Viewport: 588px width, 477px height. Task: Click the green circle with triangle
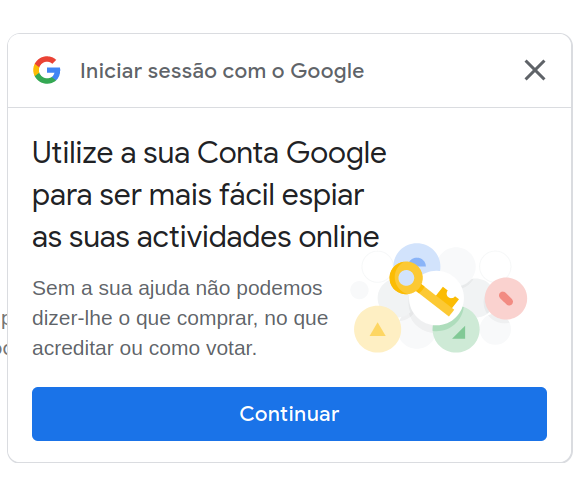tap(456, 331)
